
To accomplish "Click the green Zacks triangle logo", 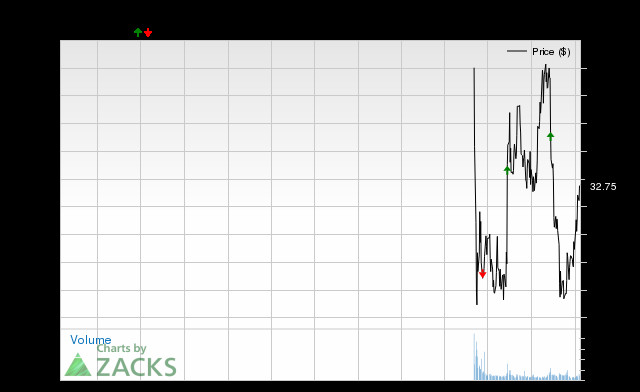I will pyautogui.click(x=78, y=365).
